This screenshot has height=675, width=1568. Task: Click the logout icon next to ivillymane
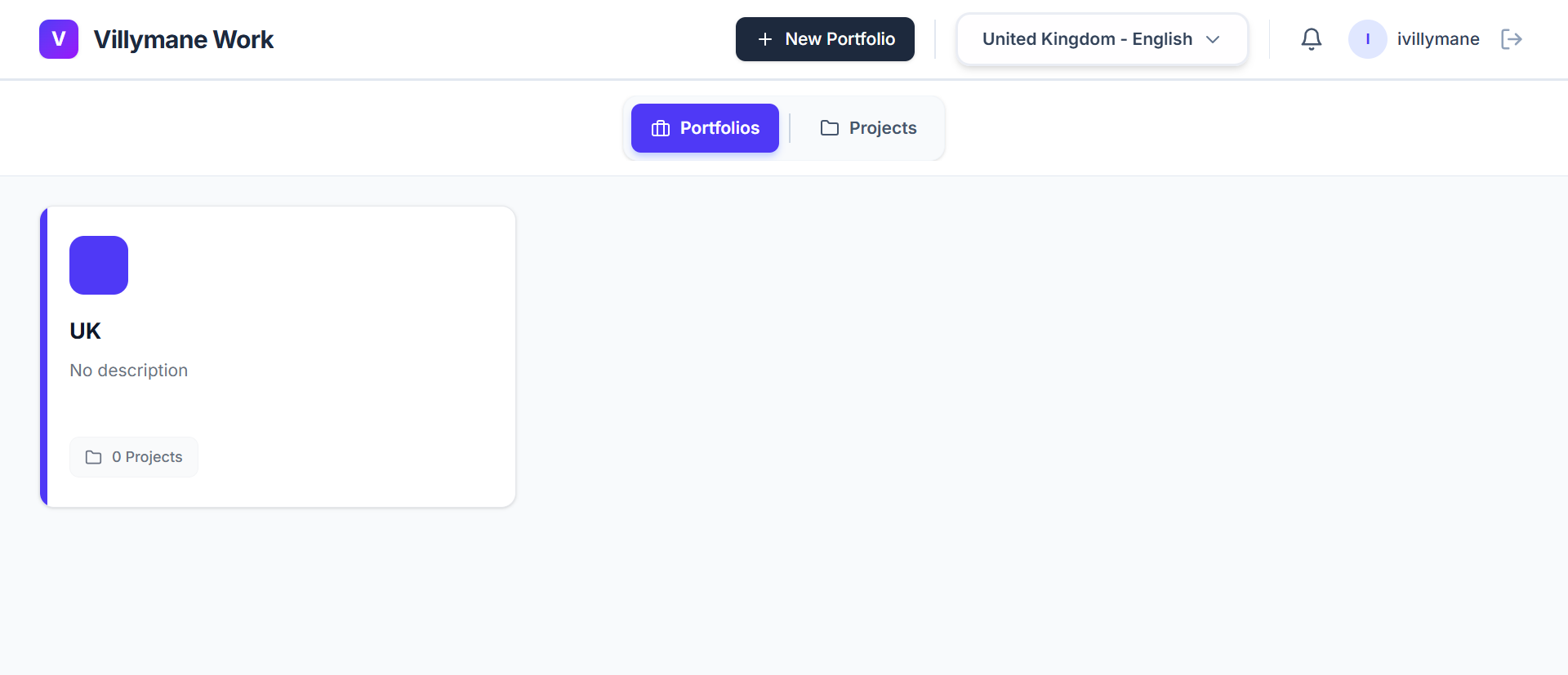coord(1512,38)
